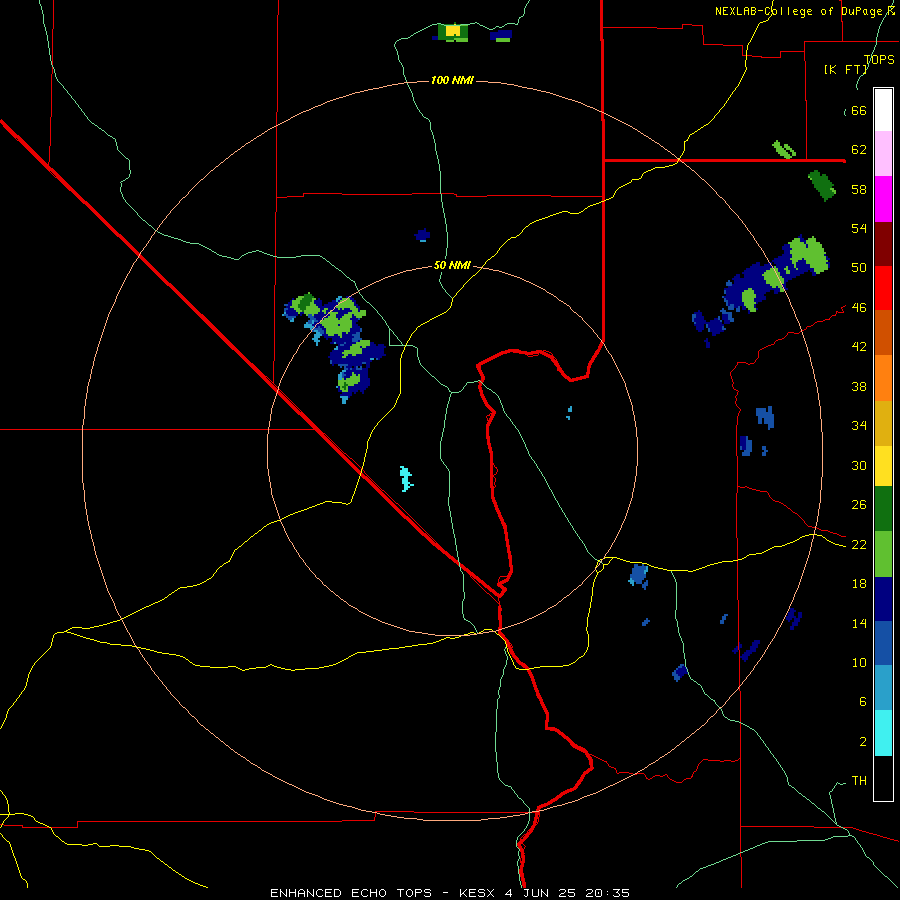900x900 pixels.
Task: Click the '54' legend value
Action: coord(859,228)
